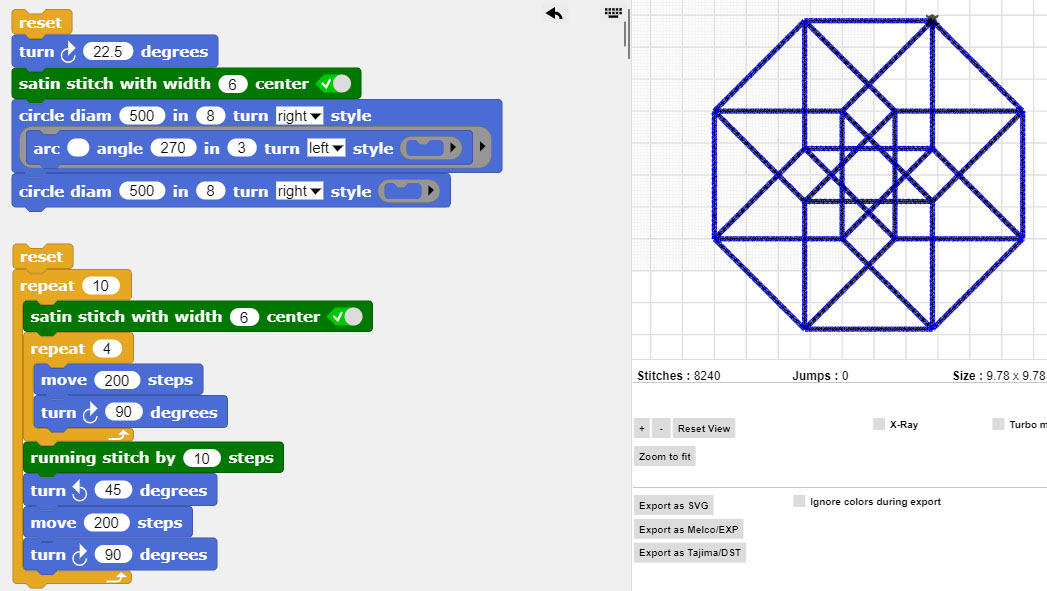Image resolution: width=1047 pixels, height=591 pixels.
Task: Expand arrow of second circle style slot
Action: point(431,191)
